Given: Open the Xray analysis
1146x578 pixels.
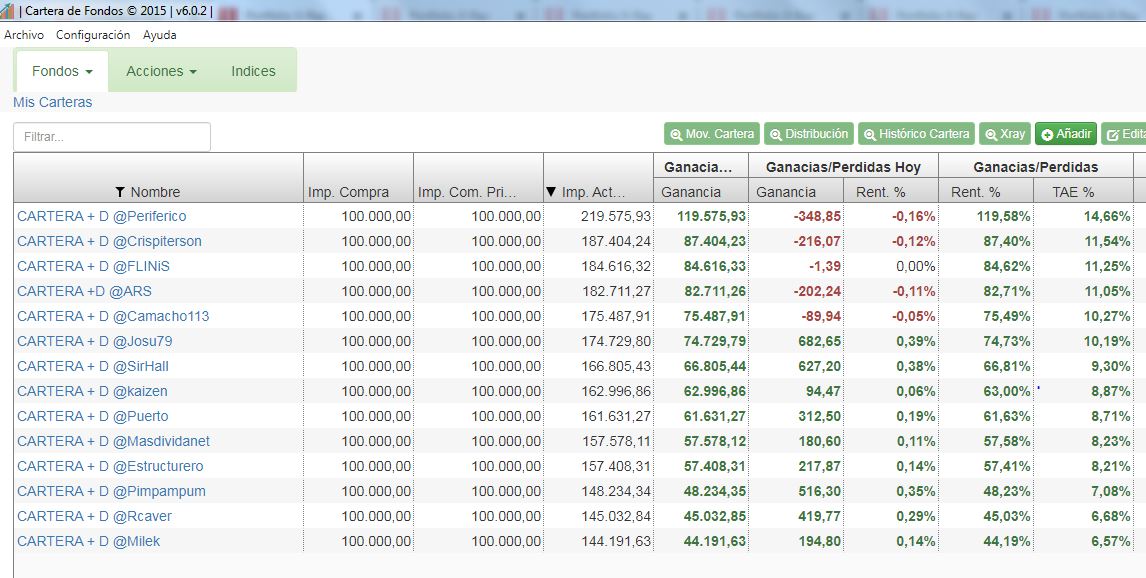Looking at the screenshot, I should click(1004, 134).
